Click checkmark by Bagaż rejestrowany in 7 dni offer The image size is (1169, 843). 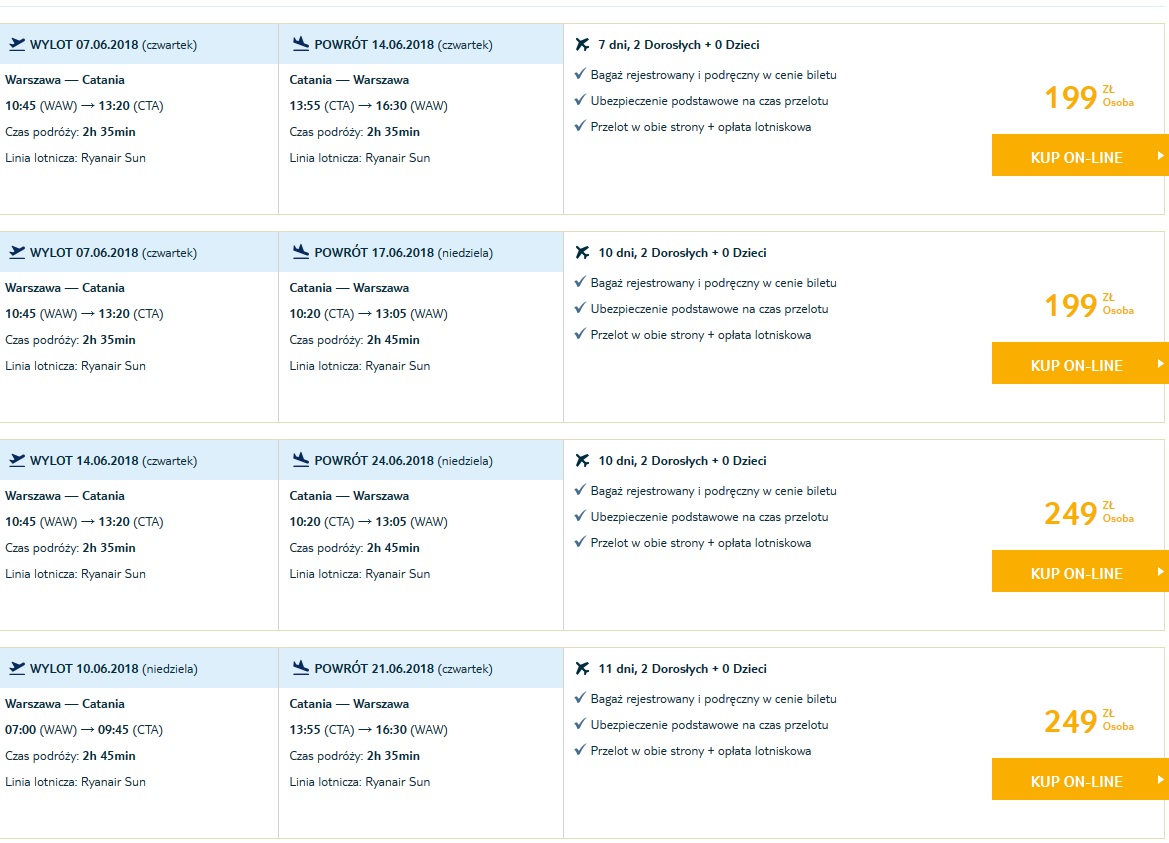point(580,74)
